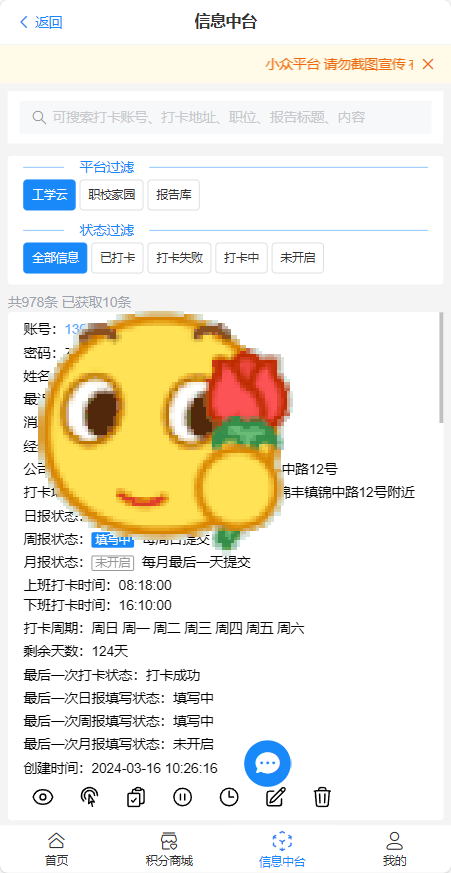Filter by 打卡失败 status

[x=179, y=258]
